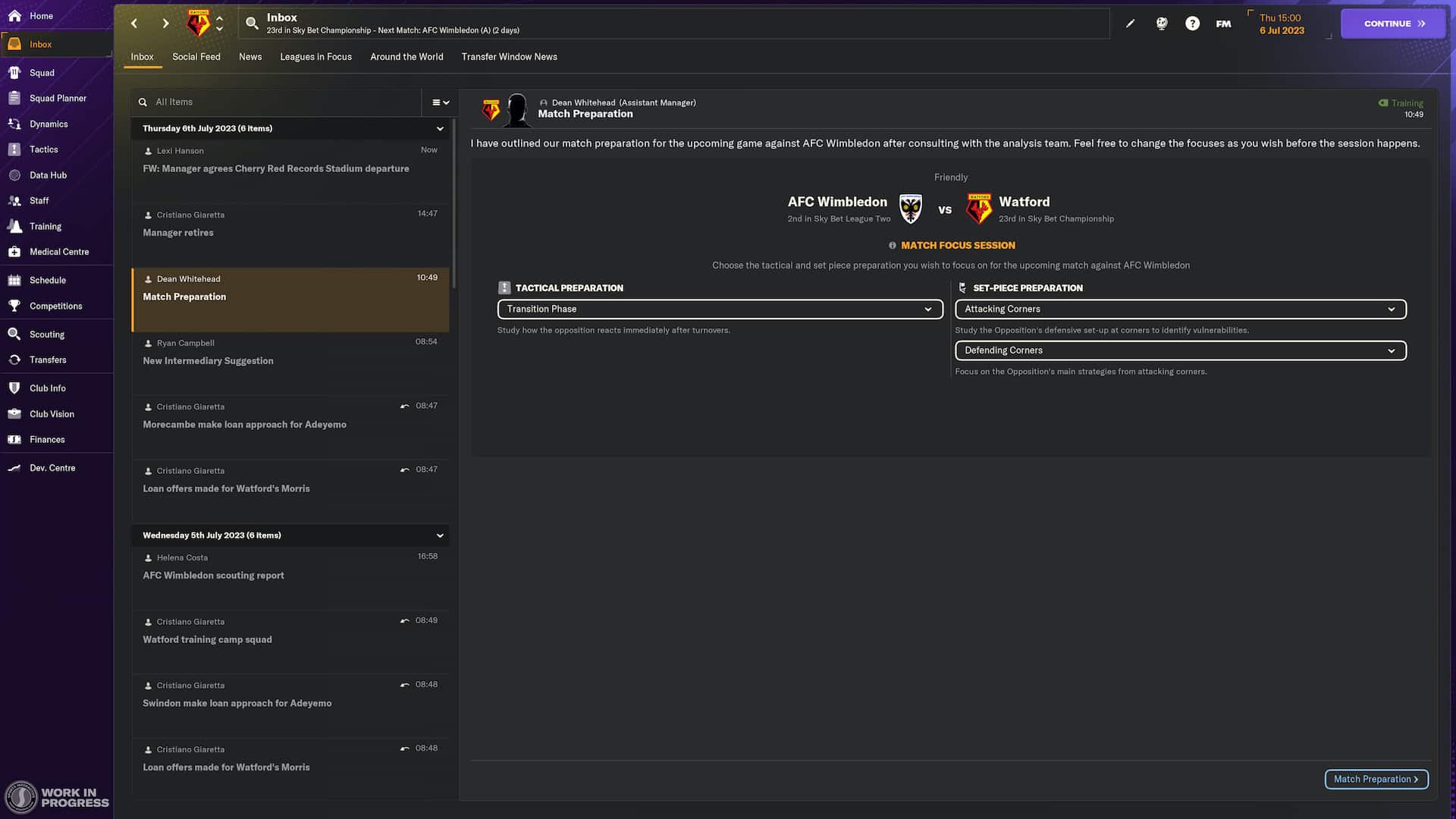
Task: Open the Medical Centre from the sidebar
Action: pyautogui.click(x=60, y=251)
